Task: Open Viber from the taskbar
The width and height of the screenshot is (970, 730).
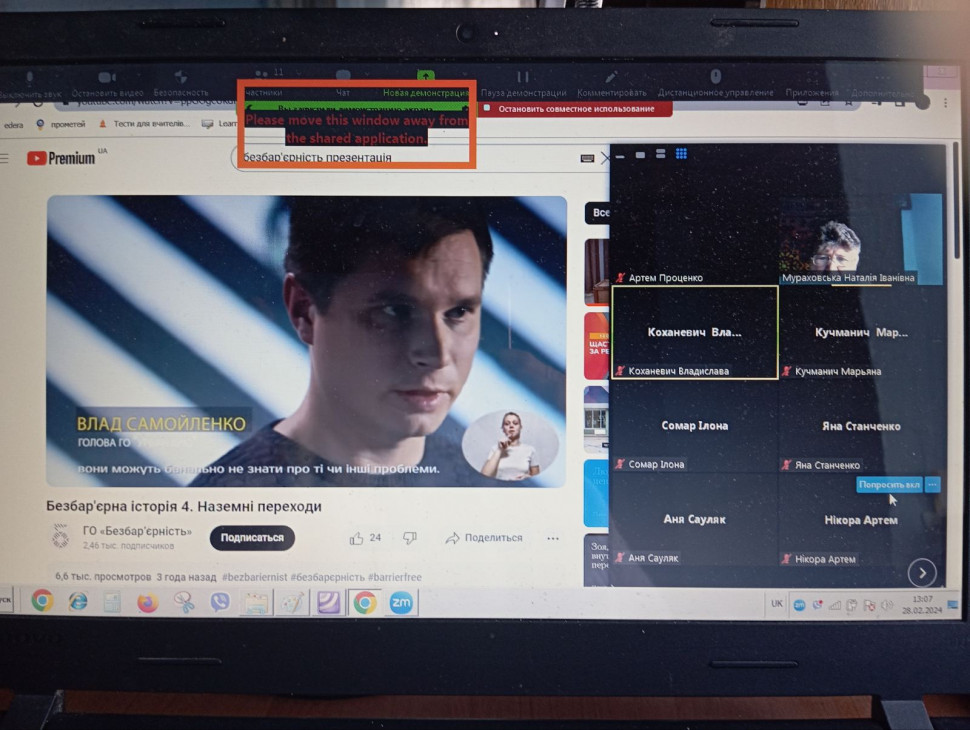Action: (x=220, y=603)
